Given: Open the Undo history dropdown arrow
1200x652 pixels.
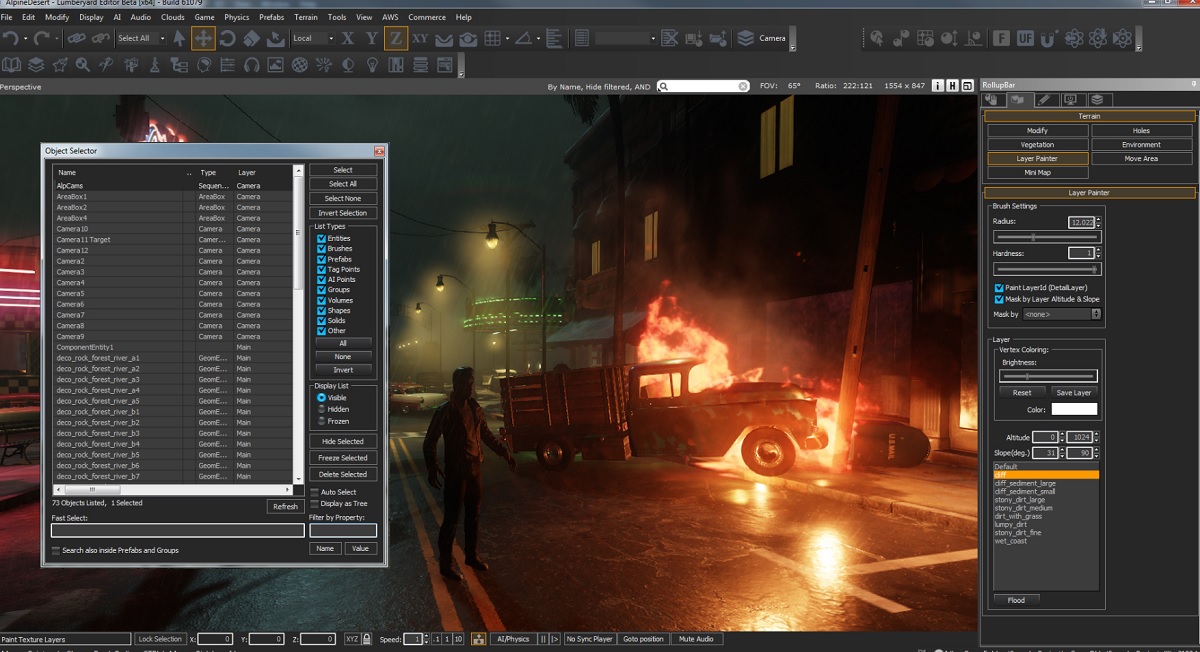Looking at the screenshot, I should 24,39.
